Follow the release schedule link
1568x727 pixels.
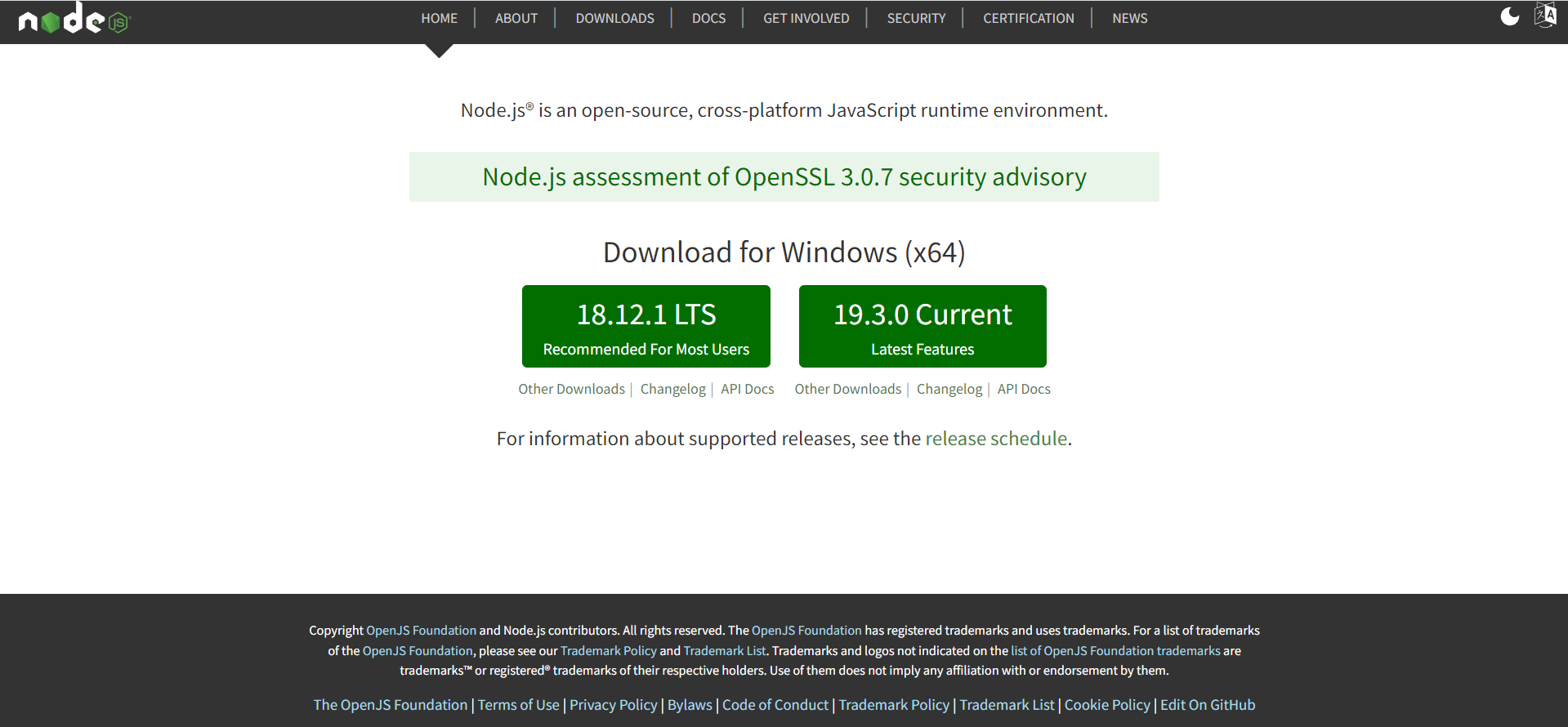(995, 439)
